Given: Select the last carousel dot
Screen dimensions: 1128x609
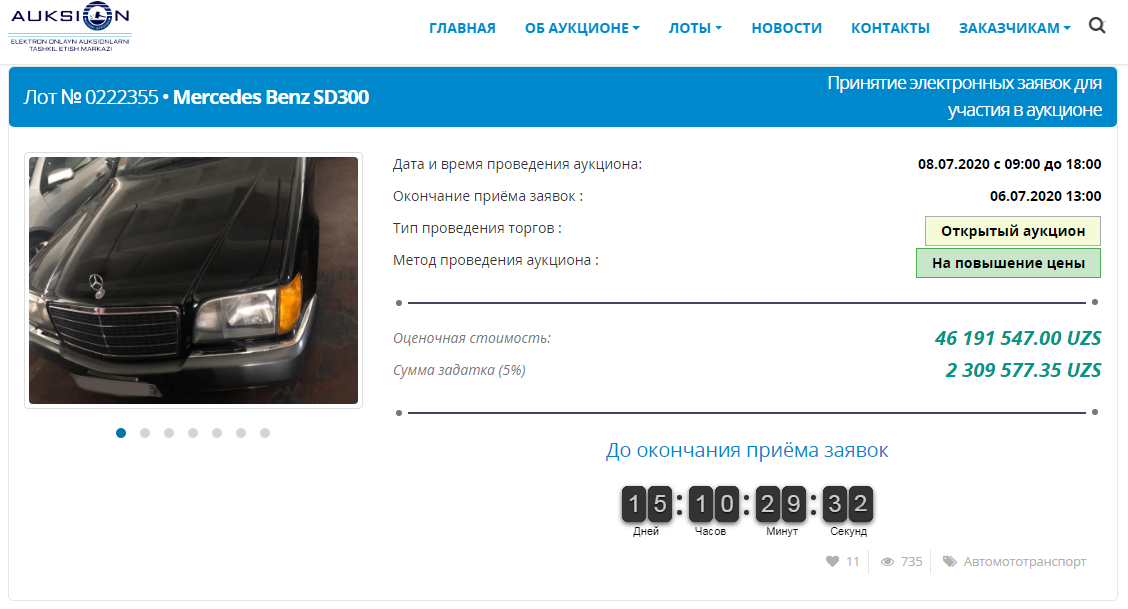Looking at the screenshot, I should click(x=265, y=433).
